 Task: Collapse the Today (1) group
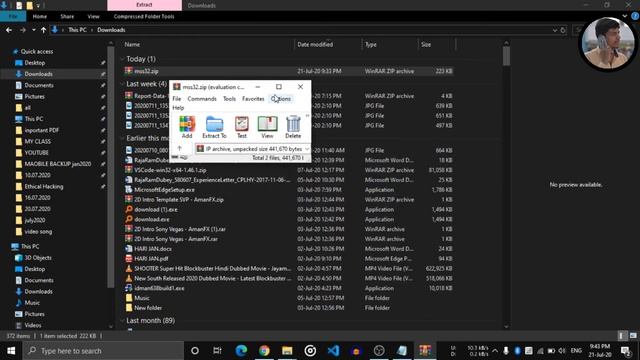(122, 59)
